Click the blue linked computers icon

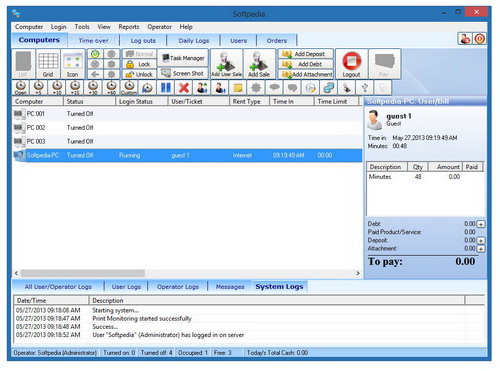[329, 88]
